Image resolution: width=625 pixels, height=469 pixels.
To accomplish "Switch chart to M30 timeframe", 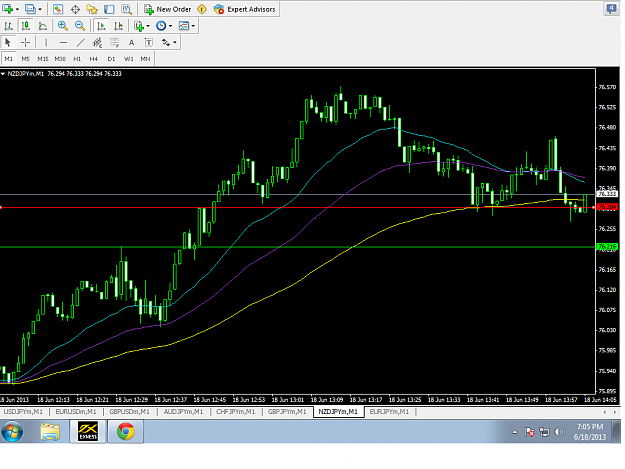I will (60, 59).
